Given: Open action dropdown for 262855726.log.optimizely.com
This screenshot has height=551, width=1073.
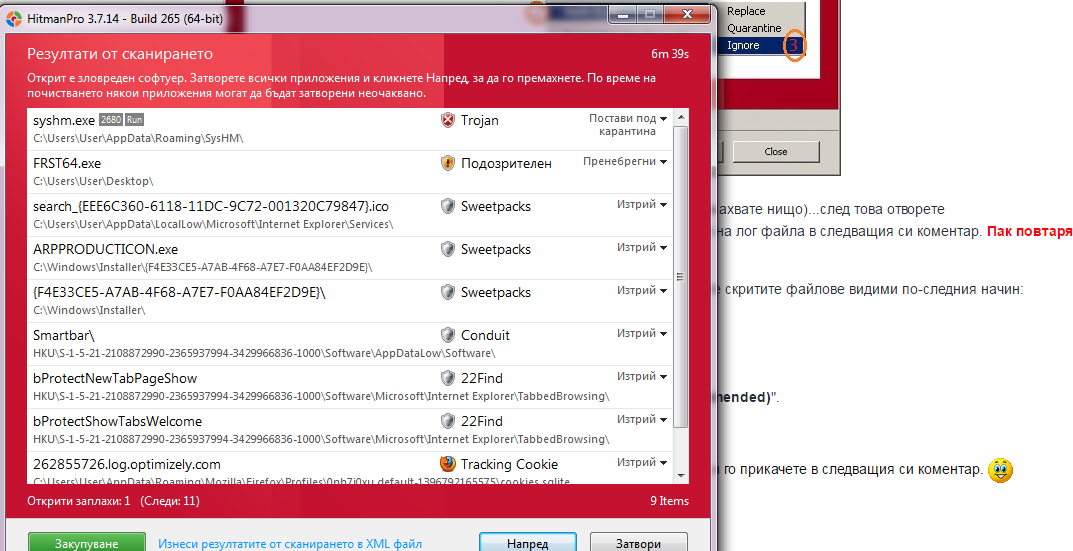Looking at the screenshot, I should 642,462.
